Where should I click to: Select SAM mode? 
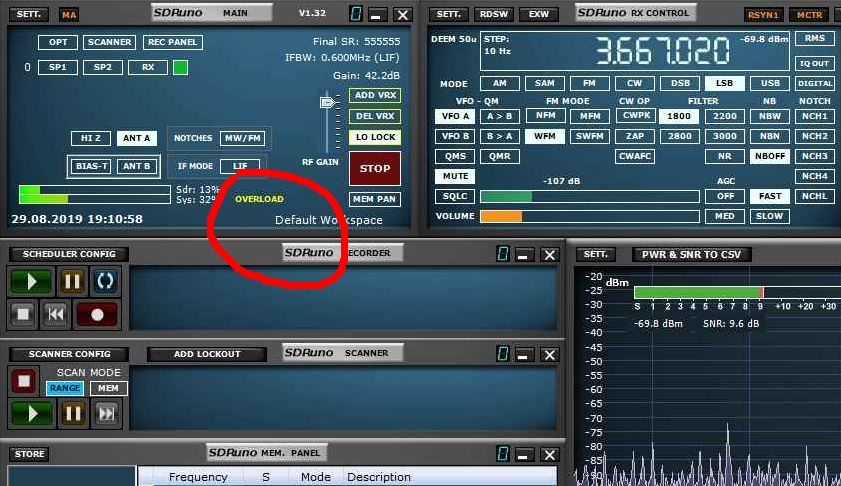(x=544, y=83)
